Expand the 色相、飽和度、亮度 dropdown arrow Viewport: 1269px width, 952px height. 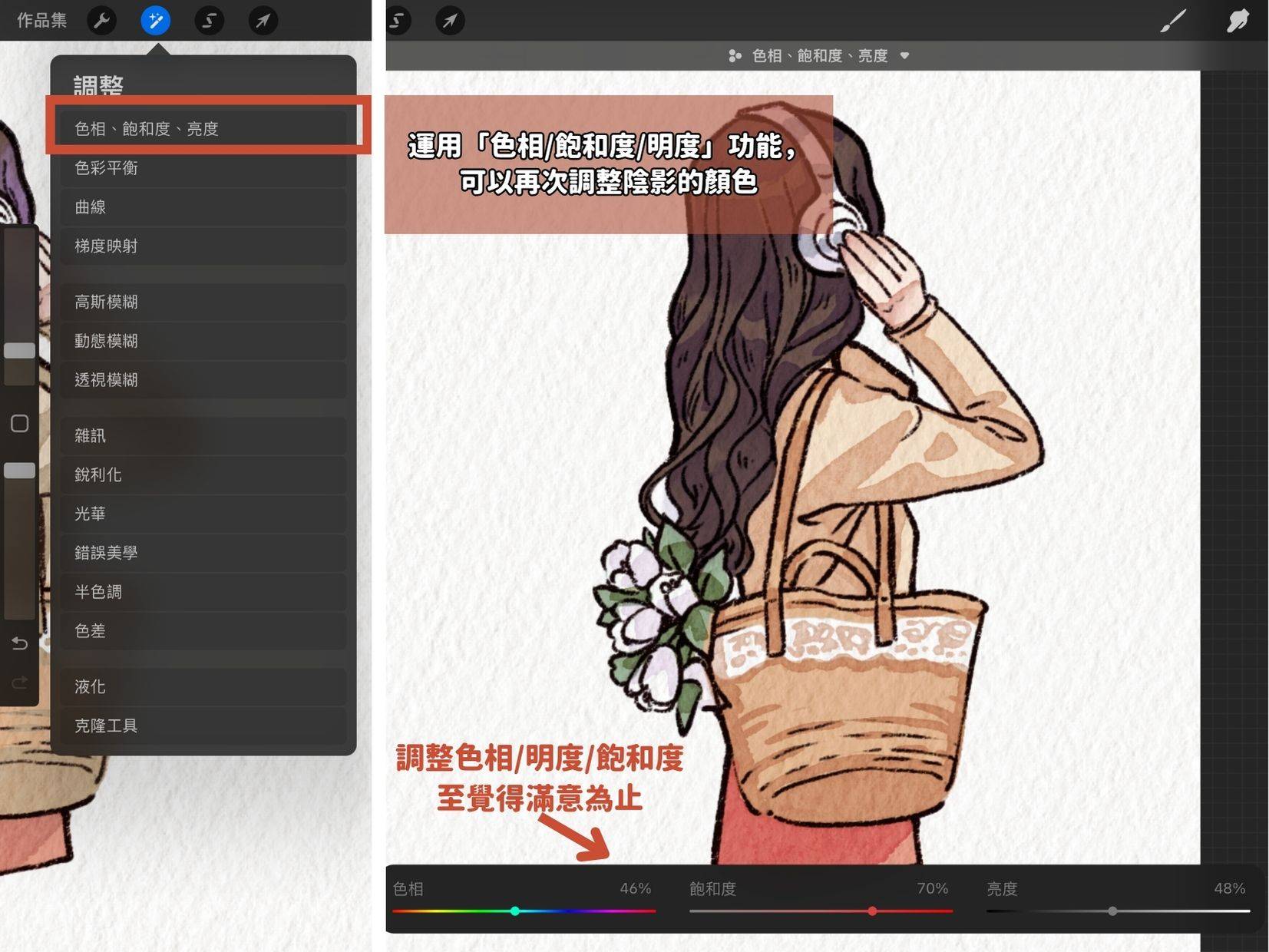tap(904, 55)
